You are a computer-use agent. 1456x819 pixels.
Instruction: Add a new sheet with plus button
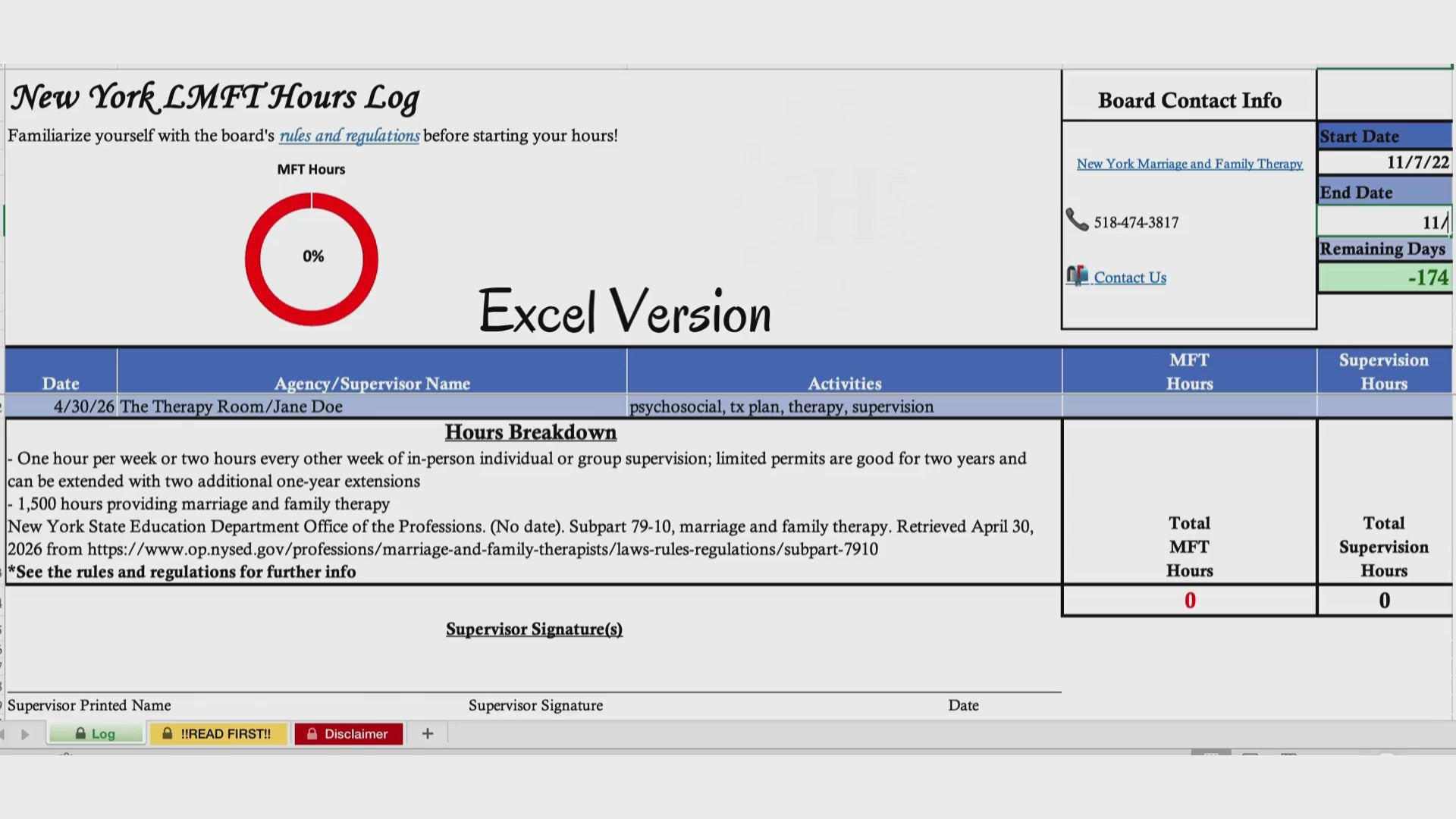point(428,733)
